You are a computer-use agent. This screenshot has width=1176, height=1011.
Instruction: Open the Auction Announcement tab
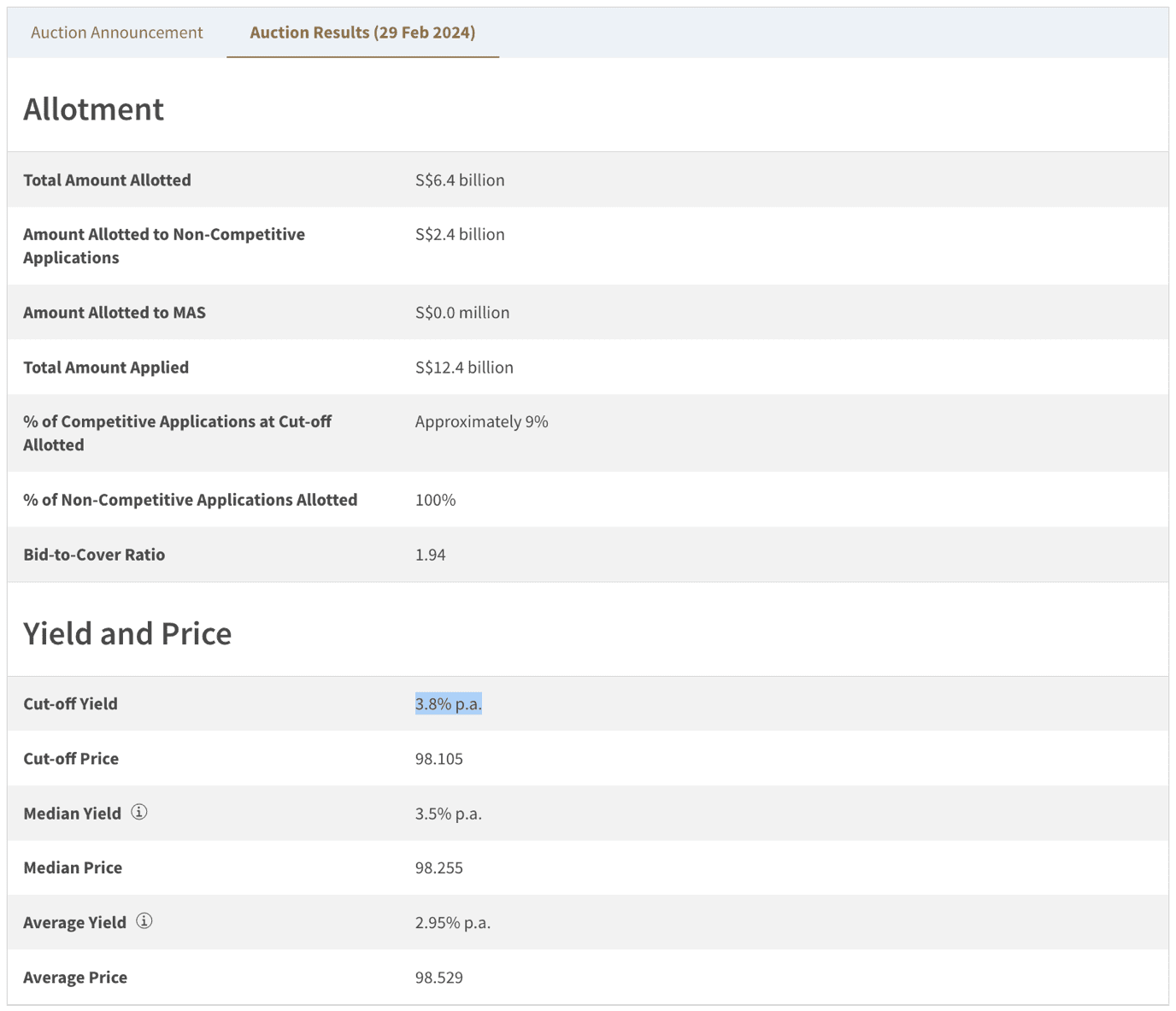117,32
